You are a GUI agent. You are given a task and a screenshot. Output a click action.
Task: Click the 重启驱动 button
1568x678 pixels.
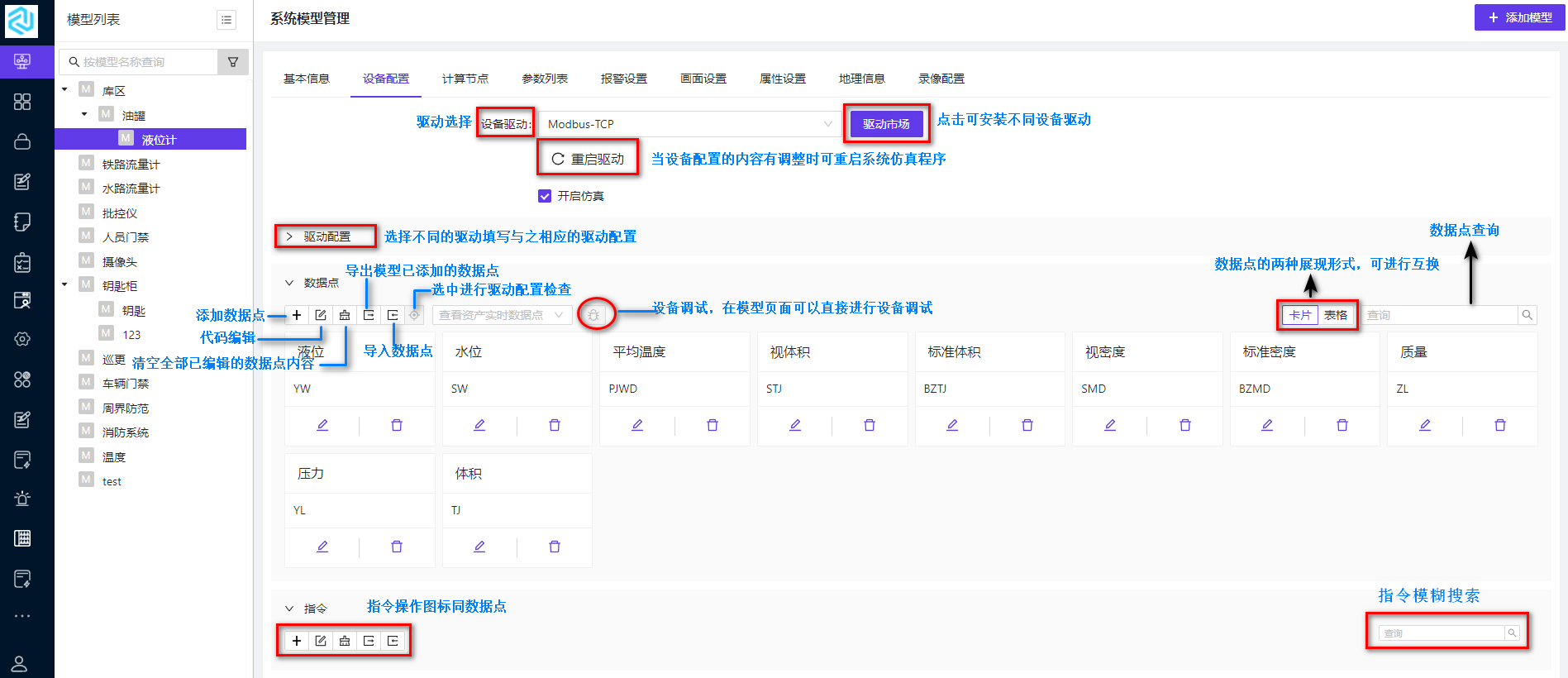point(588,159)
